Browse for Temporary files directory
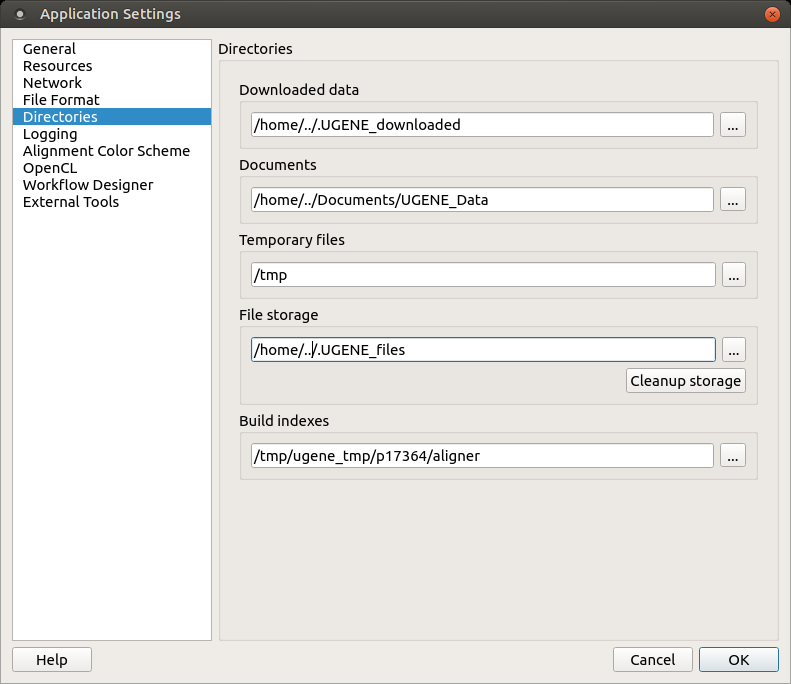Viewport: 791px width, 684px height. [x=733, y=275]
